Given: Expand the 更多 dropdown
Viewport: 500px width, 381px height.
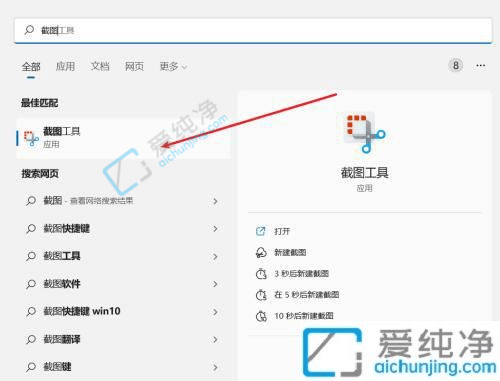Looking at the screenshot, I should 173,67.
